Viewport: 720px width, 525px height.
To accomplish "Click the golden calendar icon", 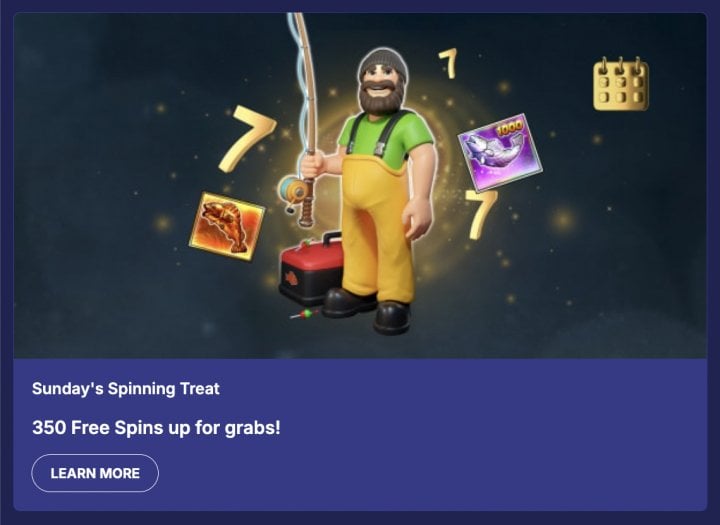I will [x=621, y=84].
